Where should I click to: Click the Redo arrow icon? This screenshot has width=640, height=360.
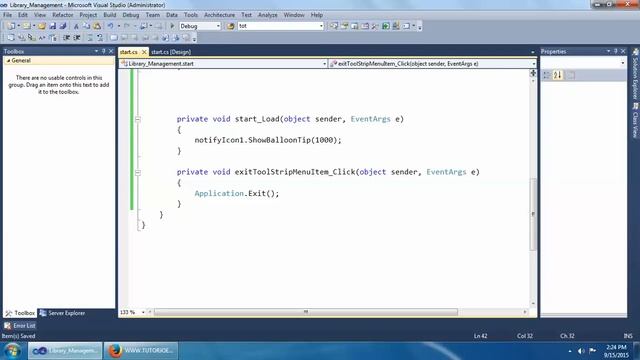(x=127, y=26)
